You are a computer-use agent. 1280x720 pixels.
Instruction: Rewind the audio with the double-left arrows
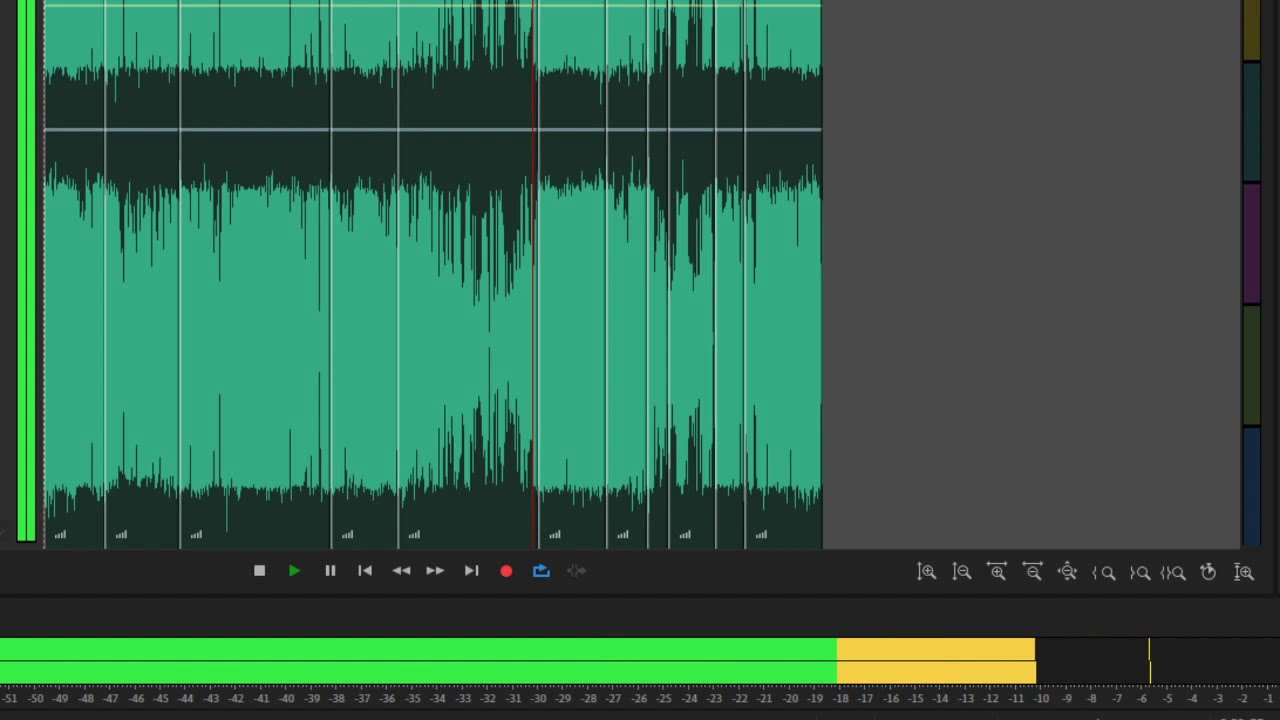tap(401, 571)
